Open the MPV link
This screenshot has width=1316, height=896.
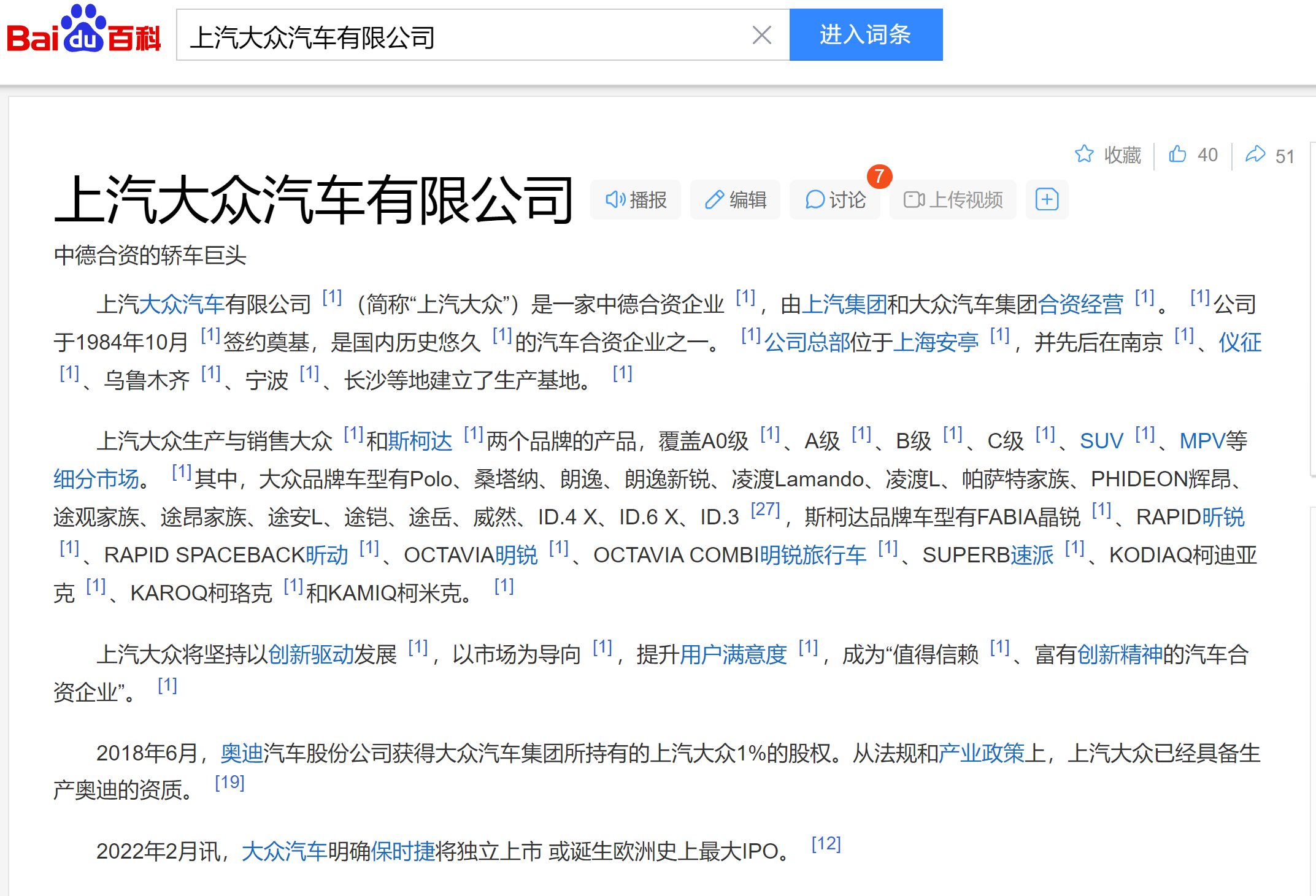(1202, 441)
